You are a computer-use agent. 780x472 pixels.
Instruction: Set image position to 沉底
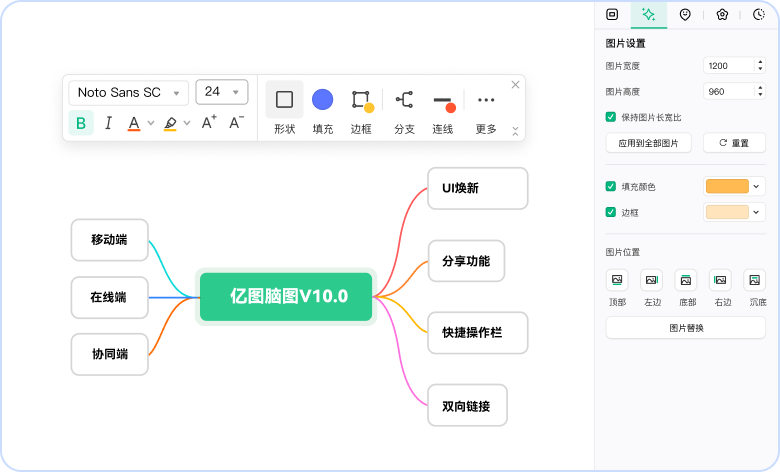[x=755, y=280]
